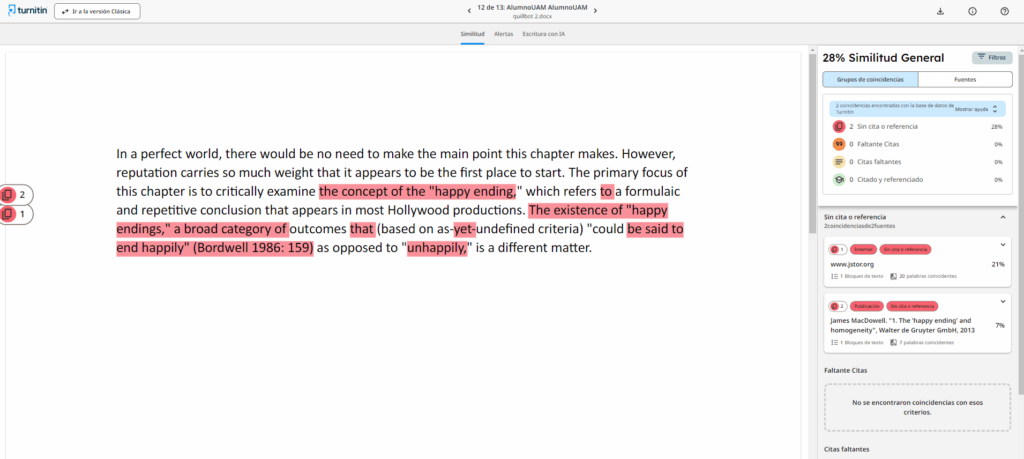Screen dimensions: 1024x459
Task: Collapse the 'Sin cita o referencia' section
Action: [x=1003, y=217]
